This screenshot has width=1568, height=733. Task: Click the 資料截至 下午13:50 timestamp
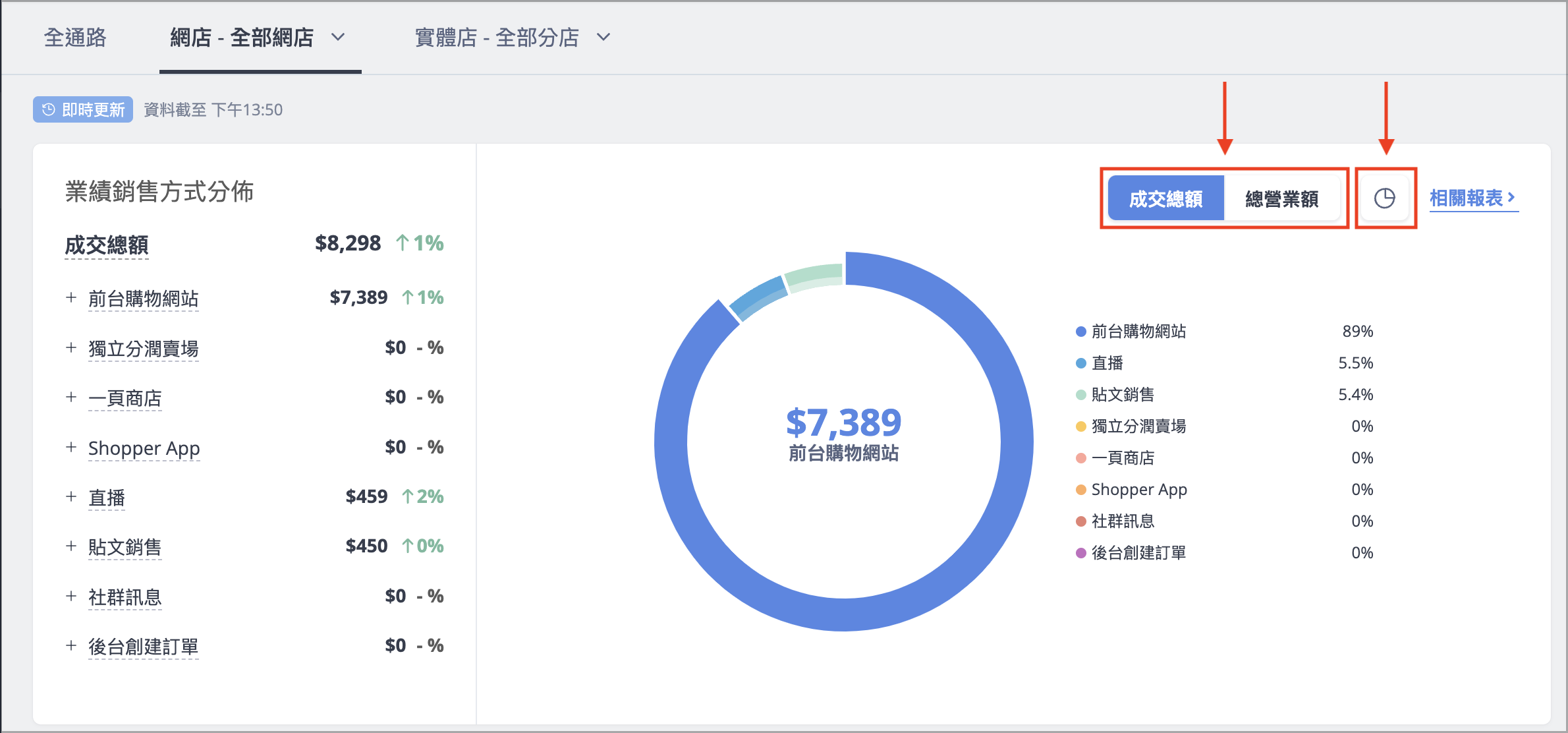pyautogui.click(x=213, y=109)
